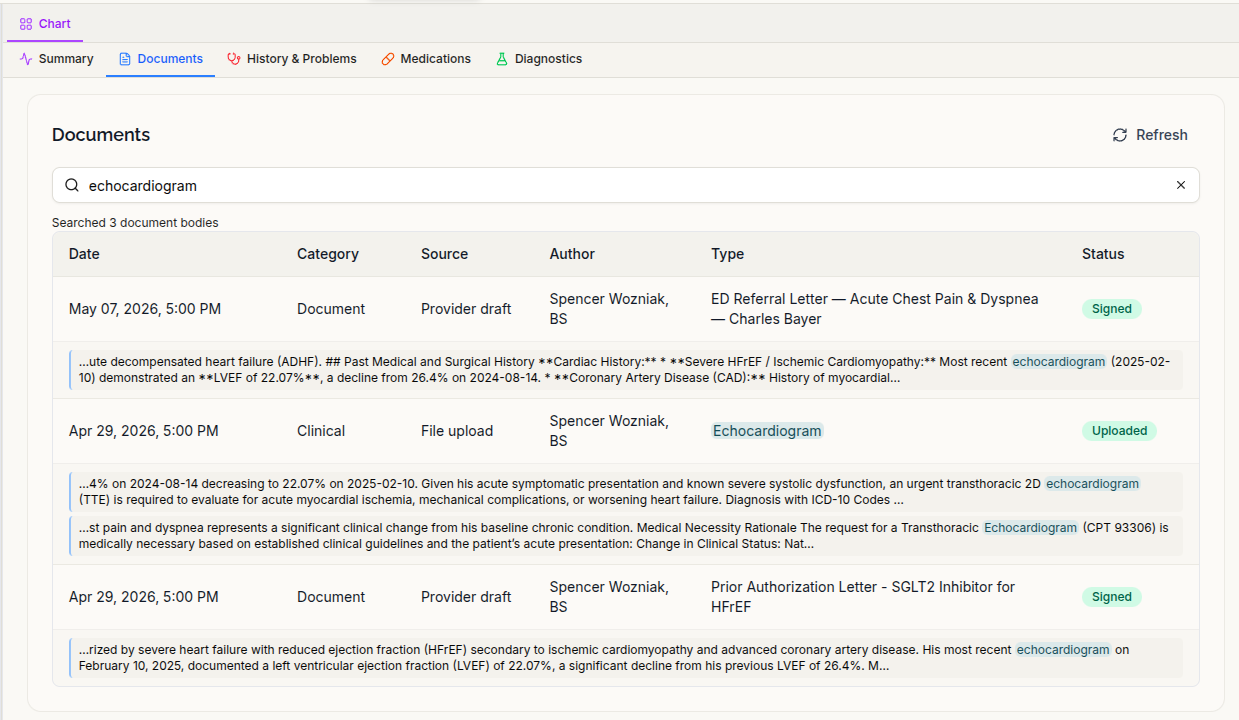Click the search magnifier icon
Image resolution: width=1239 pixels, height=720 pixels.
[x=72, y=185]
